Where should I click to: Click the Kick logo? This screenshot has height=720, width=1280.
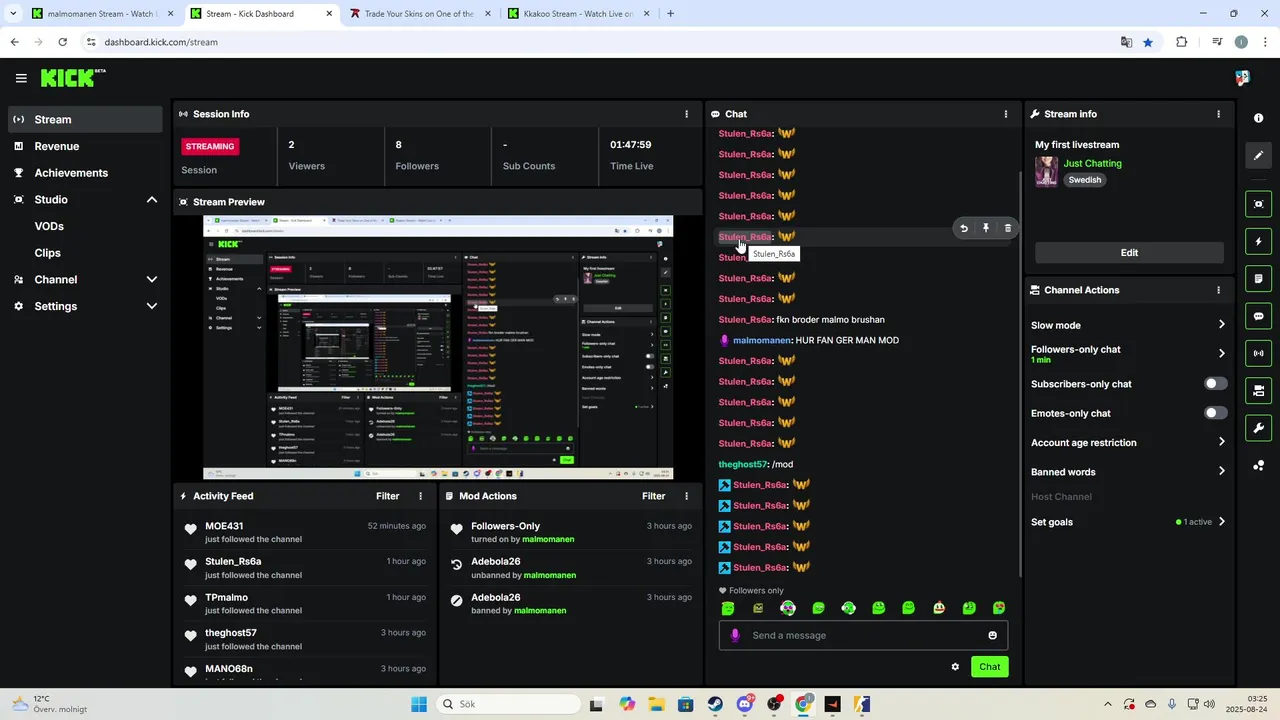pyautogui.click(x=72, y=77)
